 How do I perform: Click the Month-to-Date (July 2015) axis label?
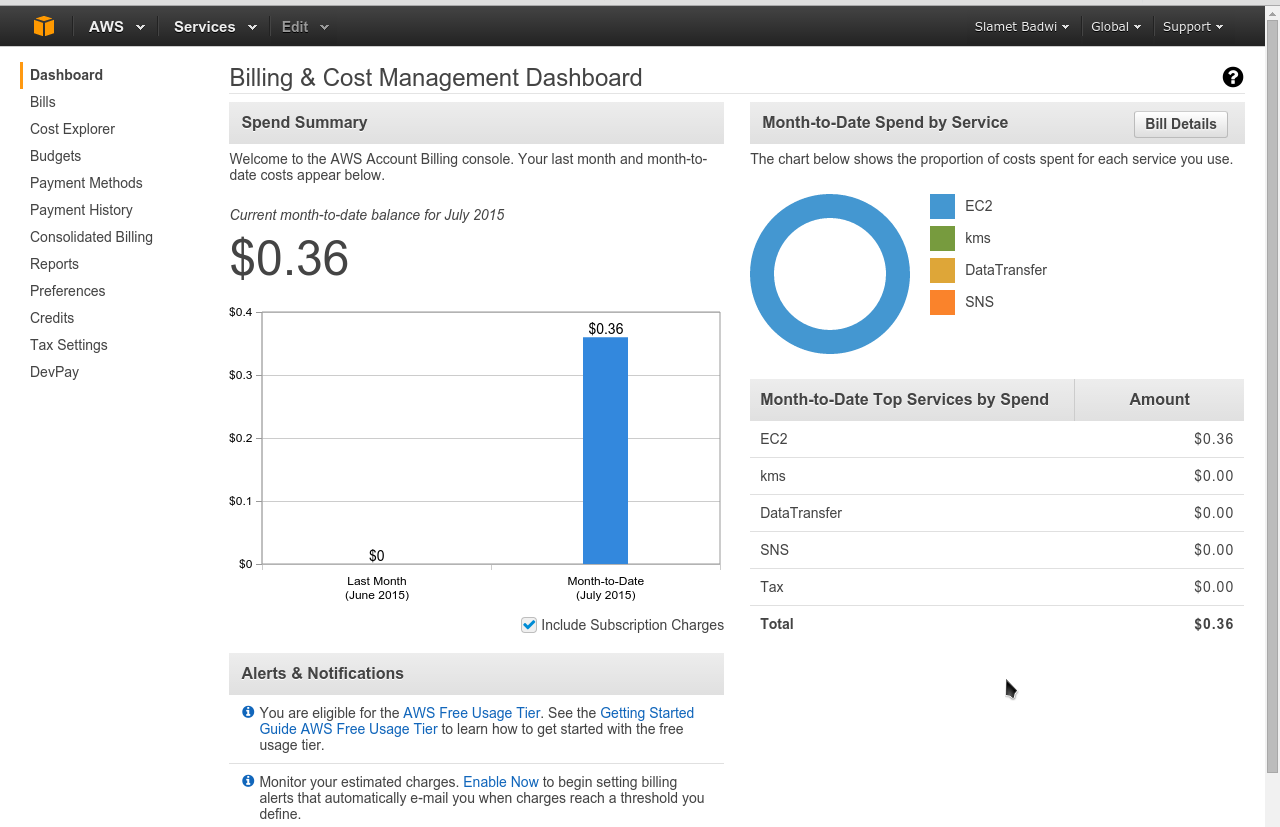click(x=606, y=588)
